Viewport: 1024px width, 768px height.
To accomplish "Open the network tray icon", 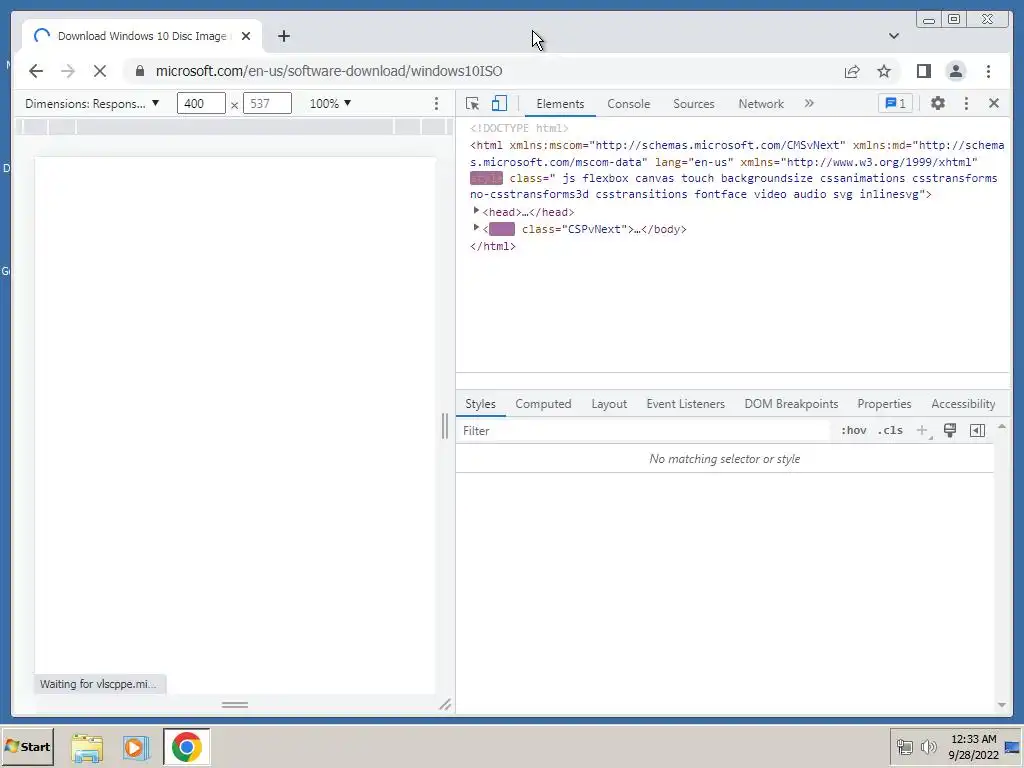I will click(904, 746).
